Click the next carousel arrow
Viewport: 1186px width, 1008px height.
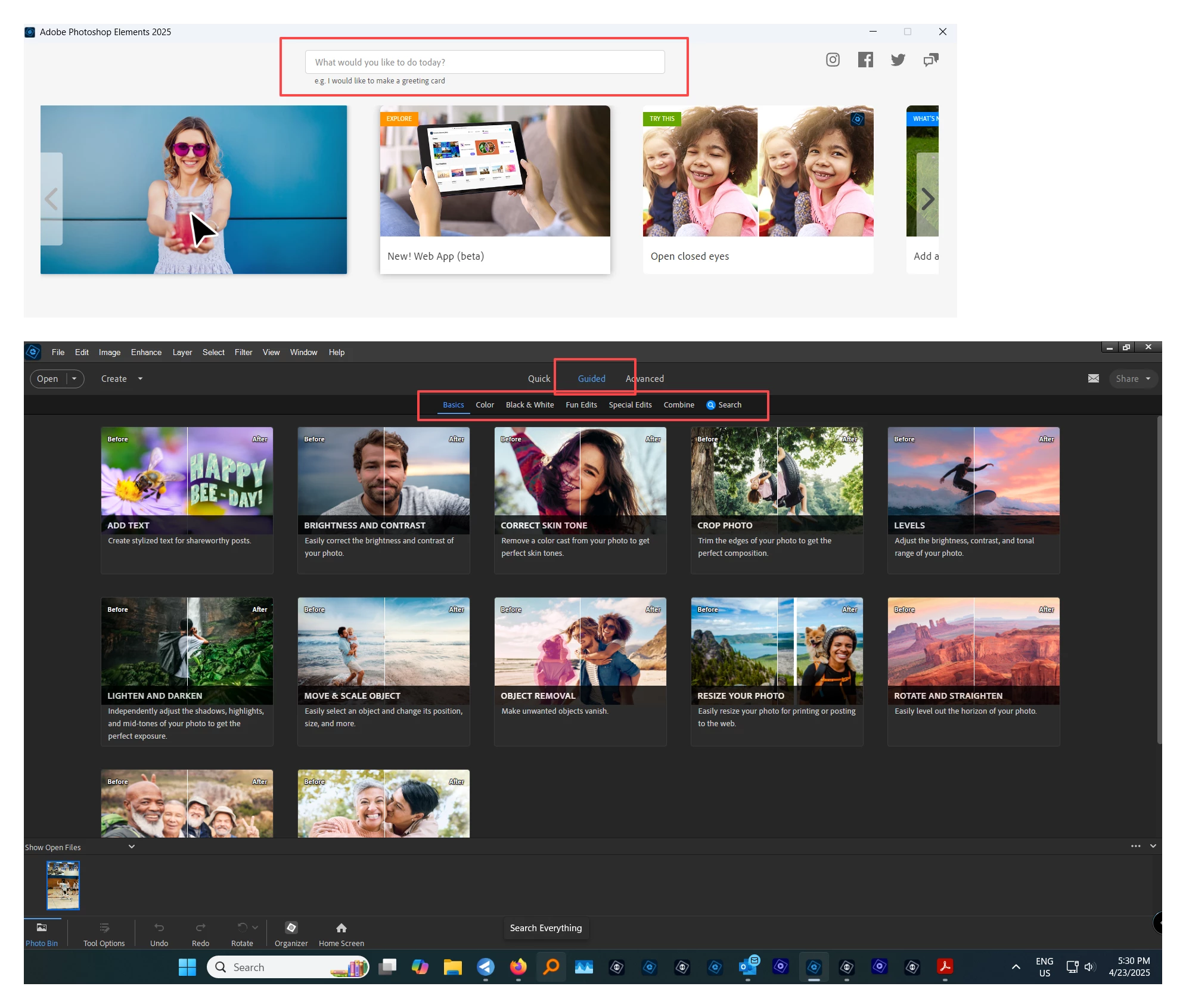coord(927,199)
